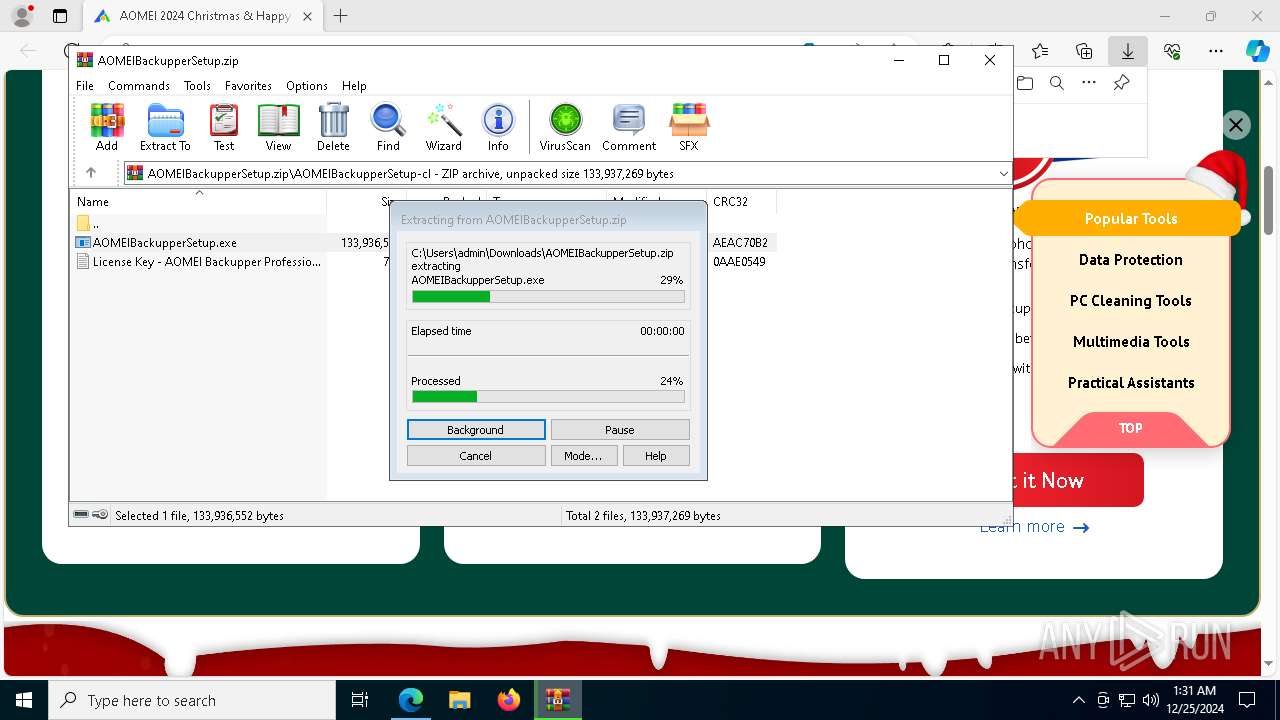Click the file extraction progress bar at 29%

click(548, 296)
